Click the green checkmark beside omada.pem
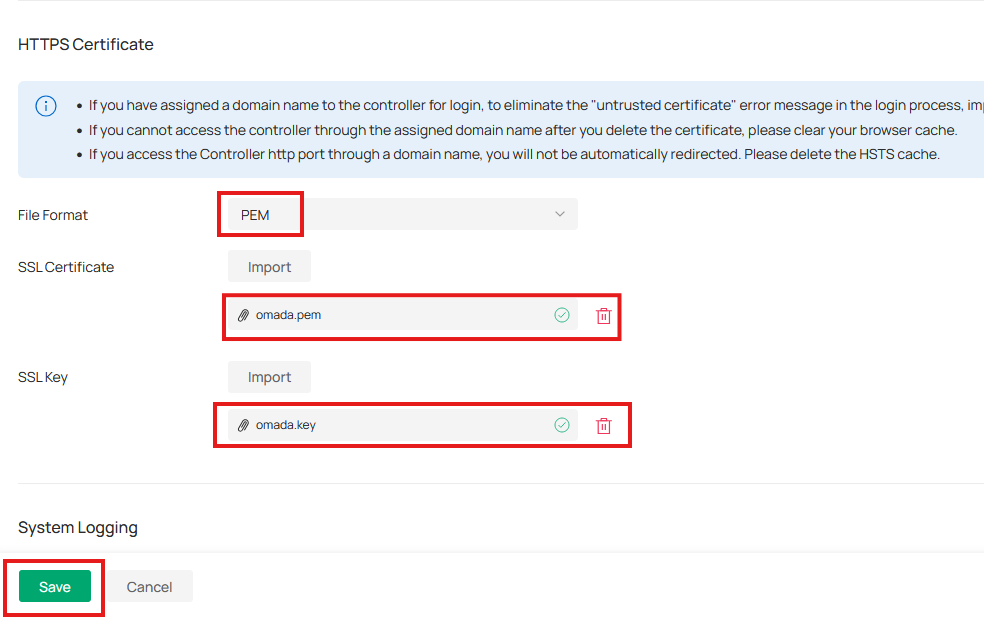Viewport: 984px width, 618px height. [562, 314]
